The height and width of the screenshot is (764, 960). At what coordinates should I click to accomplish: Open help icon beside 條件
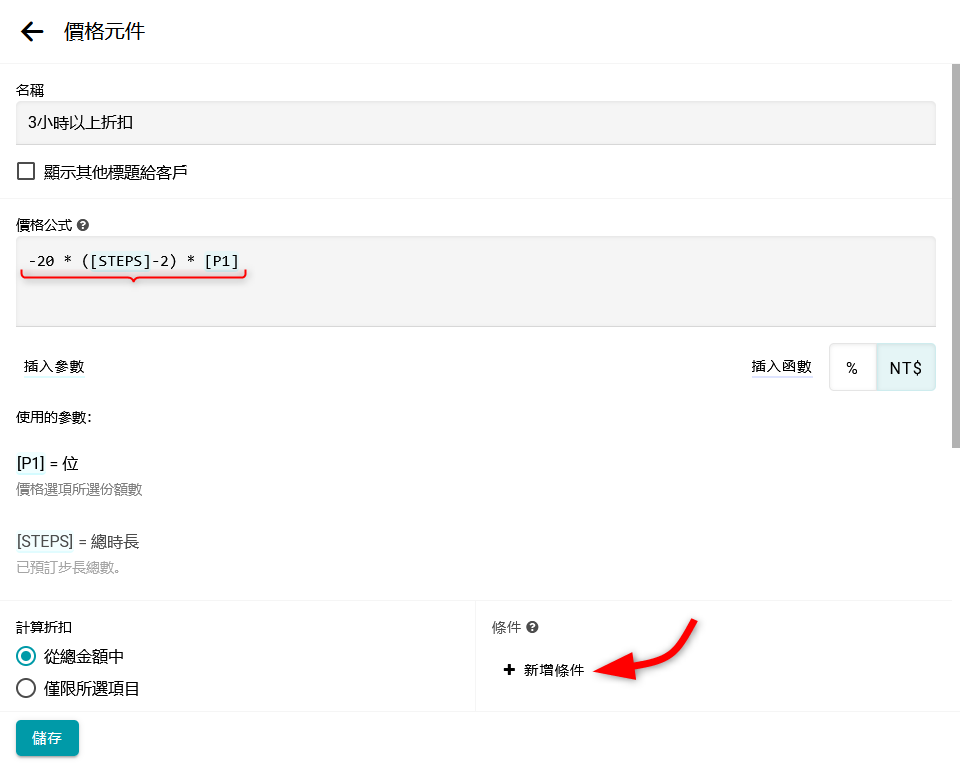pyautogui.click(x=532, y=627)
